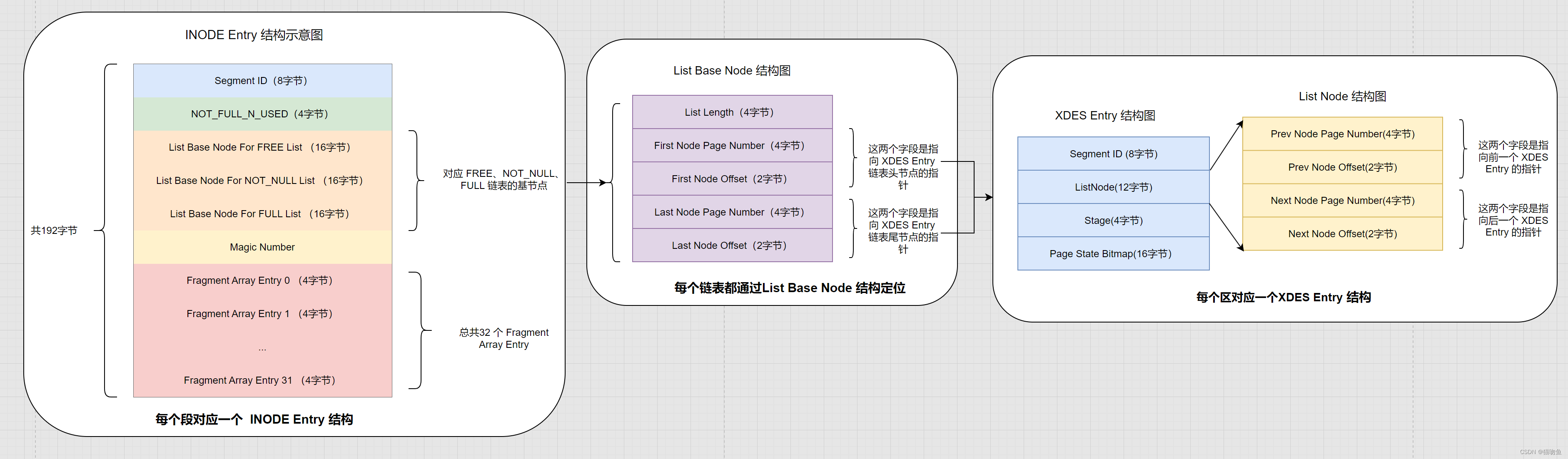
Task: Select 'Fragment Array Entry 1（4字节）' row
Action: (x=262, y=314)
